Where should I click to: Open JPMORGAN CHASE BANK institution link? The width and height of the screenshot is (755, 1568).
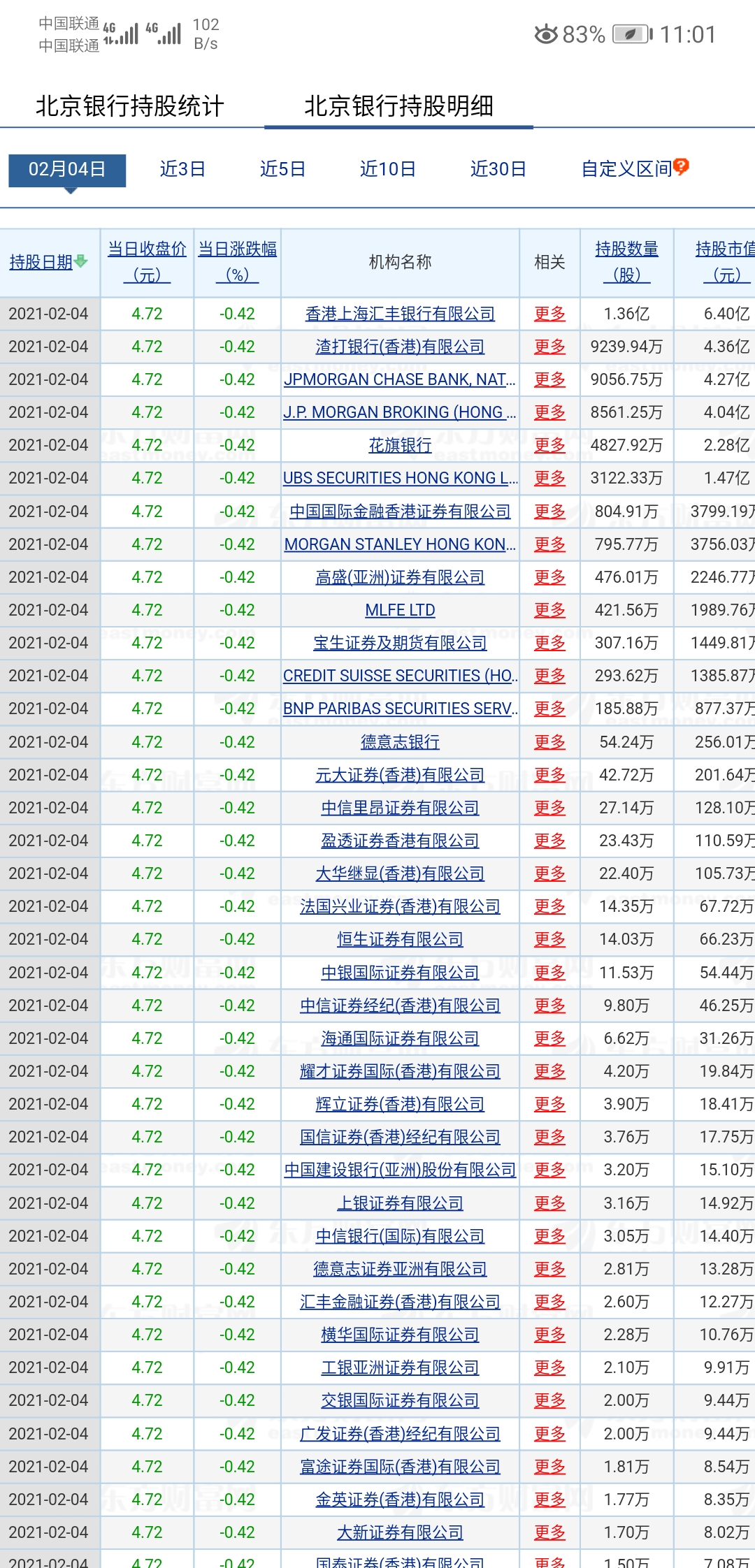point(400,380)
